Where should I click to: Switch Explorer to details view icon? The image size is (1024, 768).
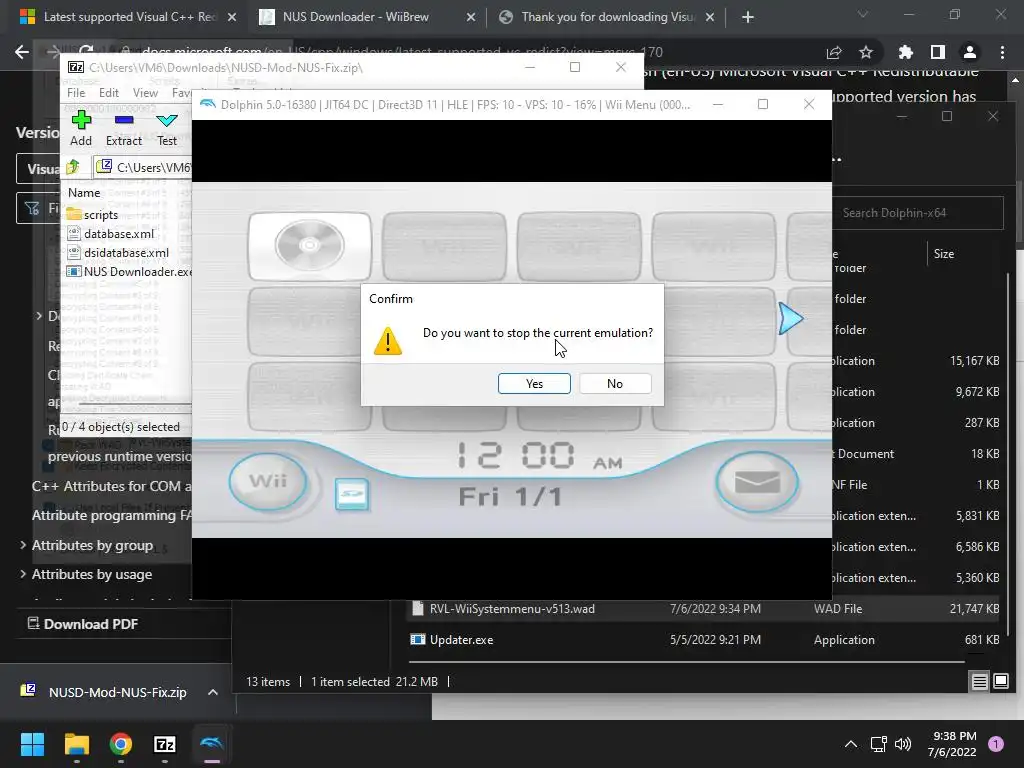pos(979,682)
